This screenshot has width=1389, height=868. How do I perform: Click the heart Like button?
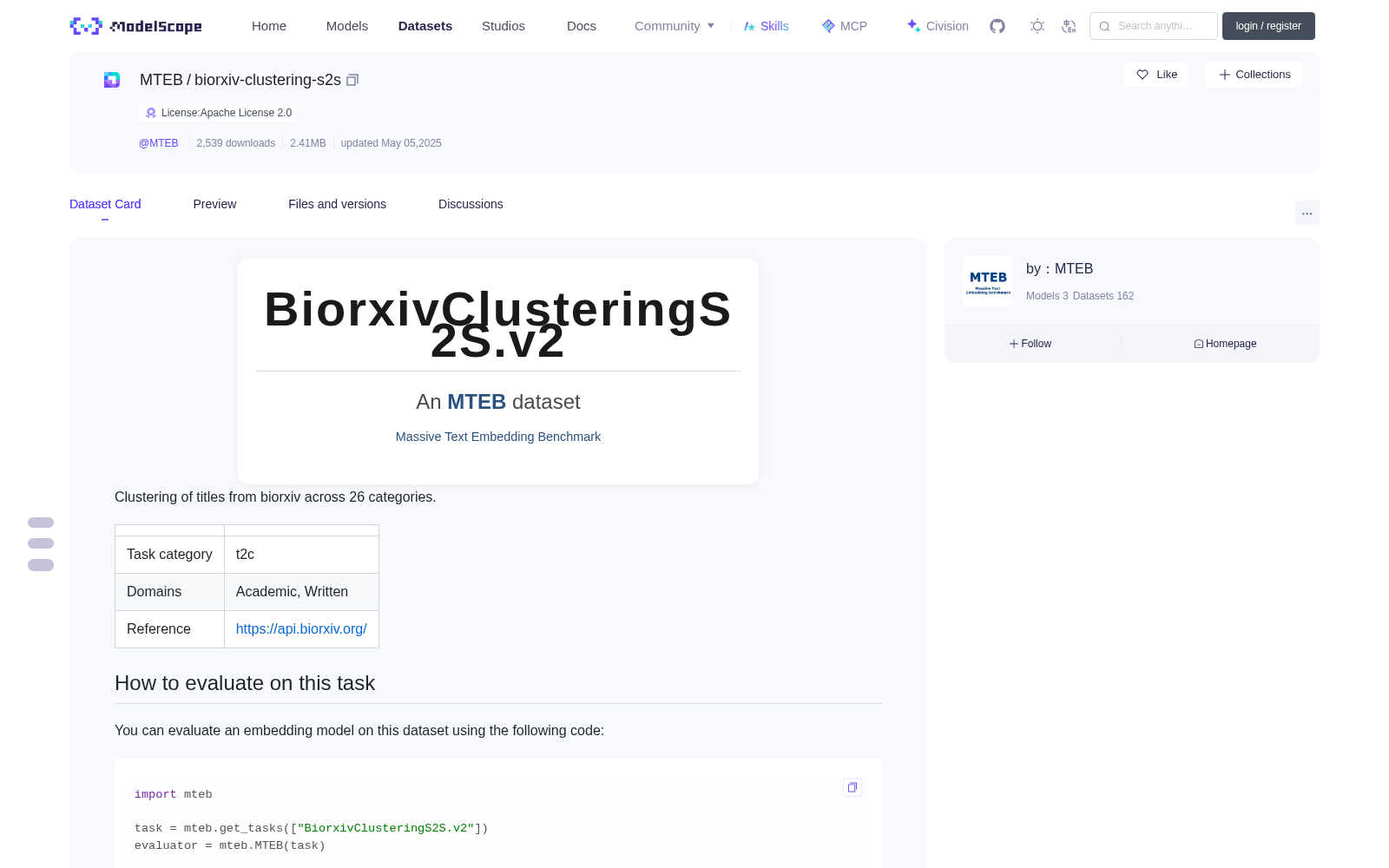coord(1155,75)
